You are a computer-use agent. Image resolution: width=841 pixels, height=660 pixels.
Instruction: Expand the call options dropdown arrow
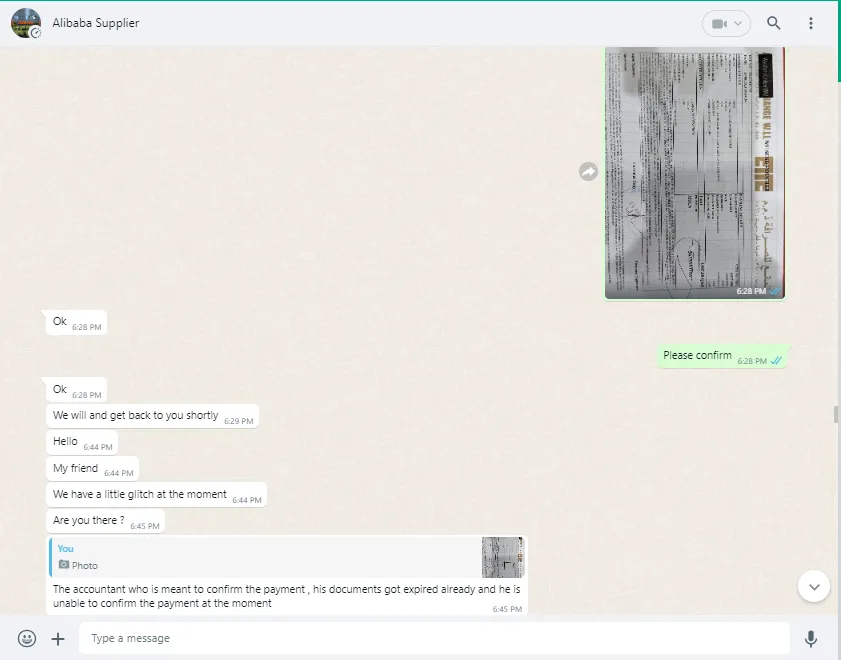(738, 24)
